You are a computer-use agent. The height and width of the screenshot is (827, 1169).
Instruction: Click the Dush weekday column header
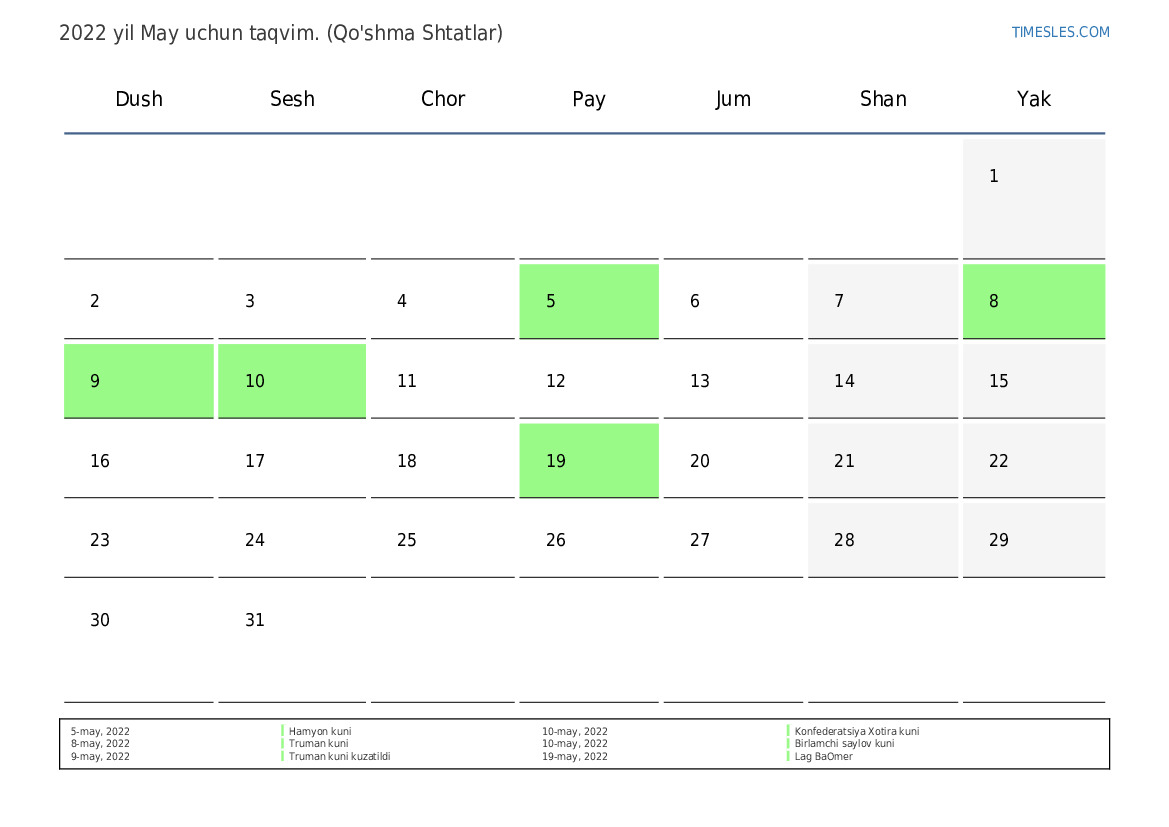tap(139, 99)
